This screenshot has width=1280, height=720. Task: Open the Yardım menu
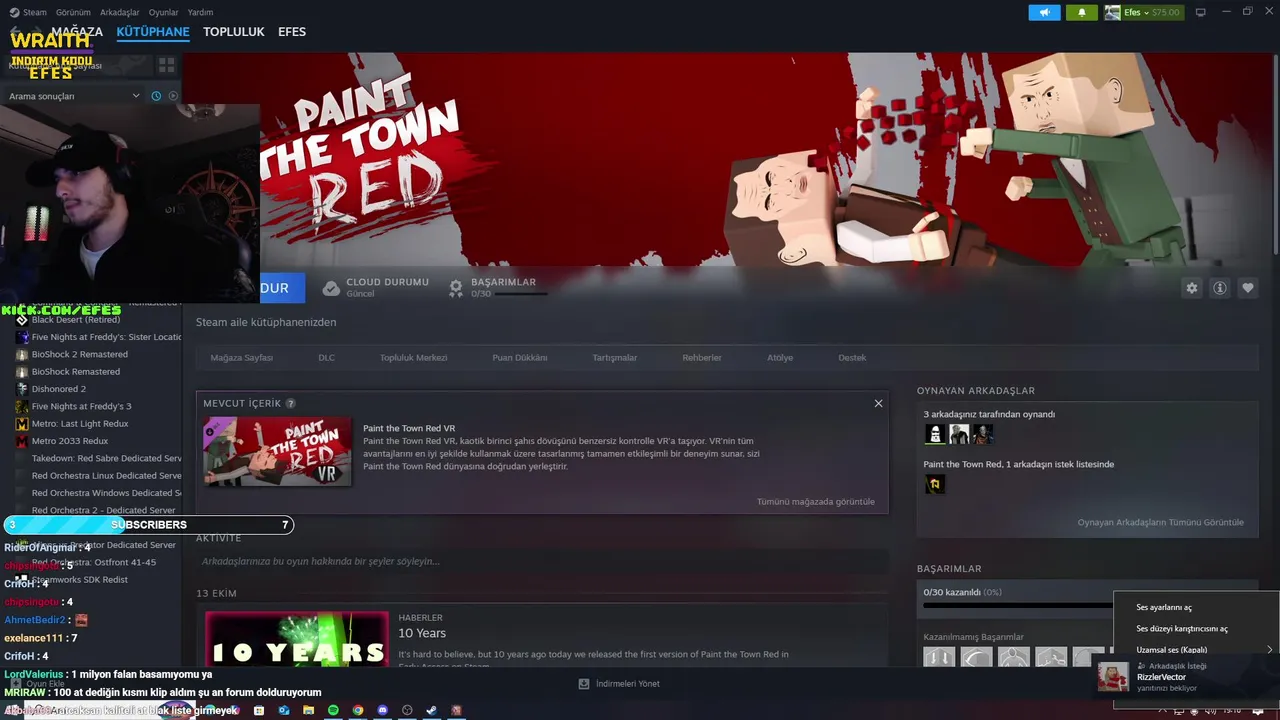(200, 12)
